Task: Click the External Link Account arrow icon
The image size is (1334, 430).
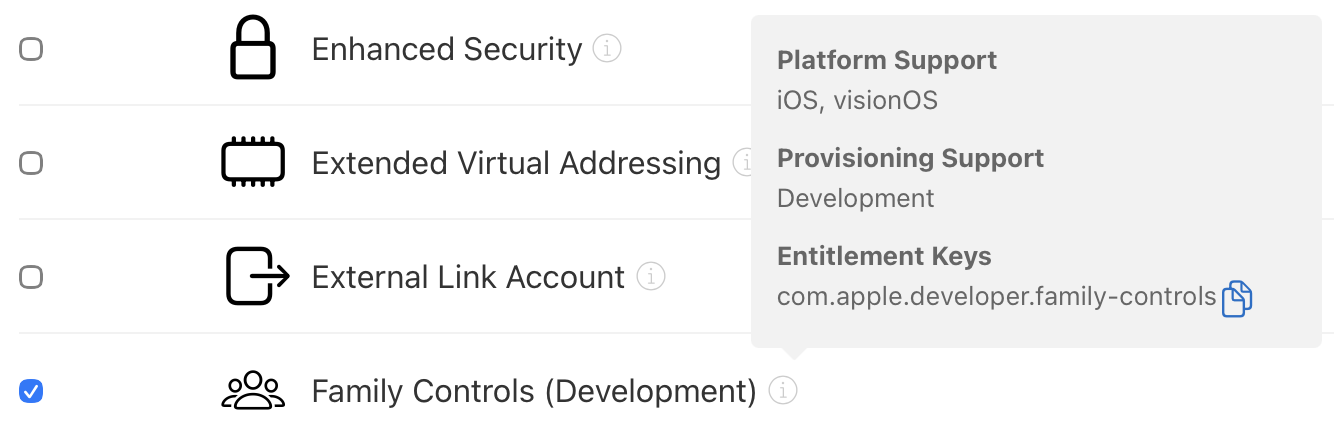Action: pos(256,276)
